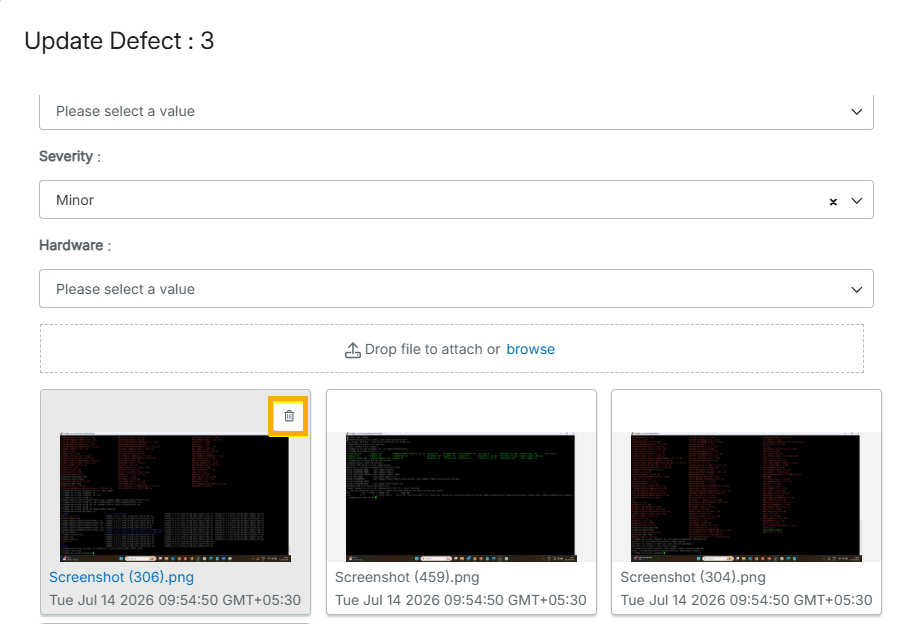Click the Severity dropdown chevron arrow
Image resolution: width=912 pixels, height=624 pixels.
(856, 201)
